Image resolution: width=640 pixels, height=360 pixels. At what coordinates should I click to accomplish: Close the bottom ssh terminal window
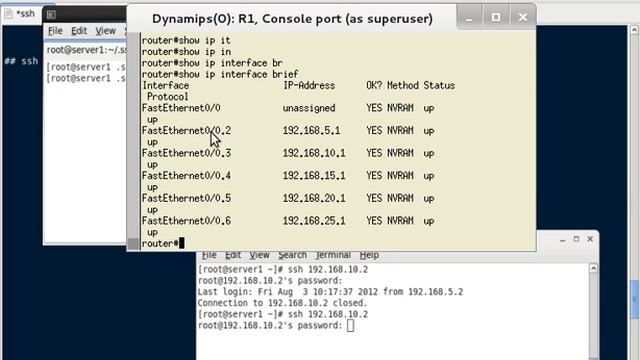590,239
